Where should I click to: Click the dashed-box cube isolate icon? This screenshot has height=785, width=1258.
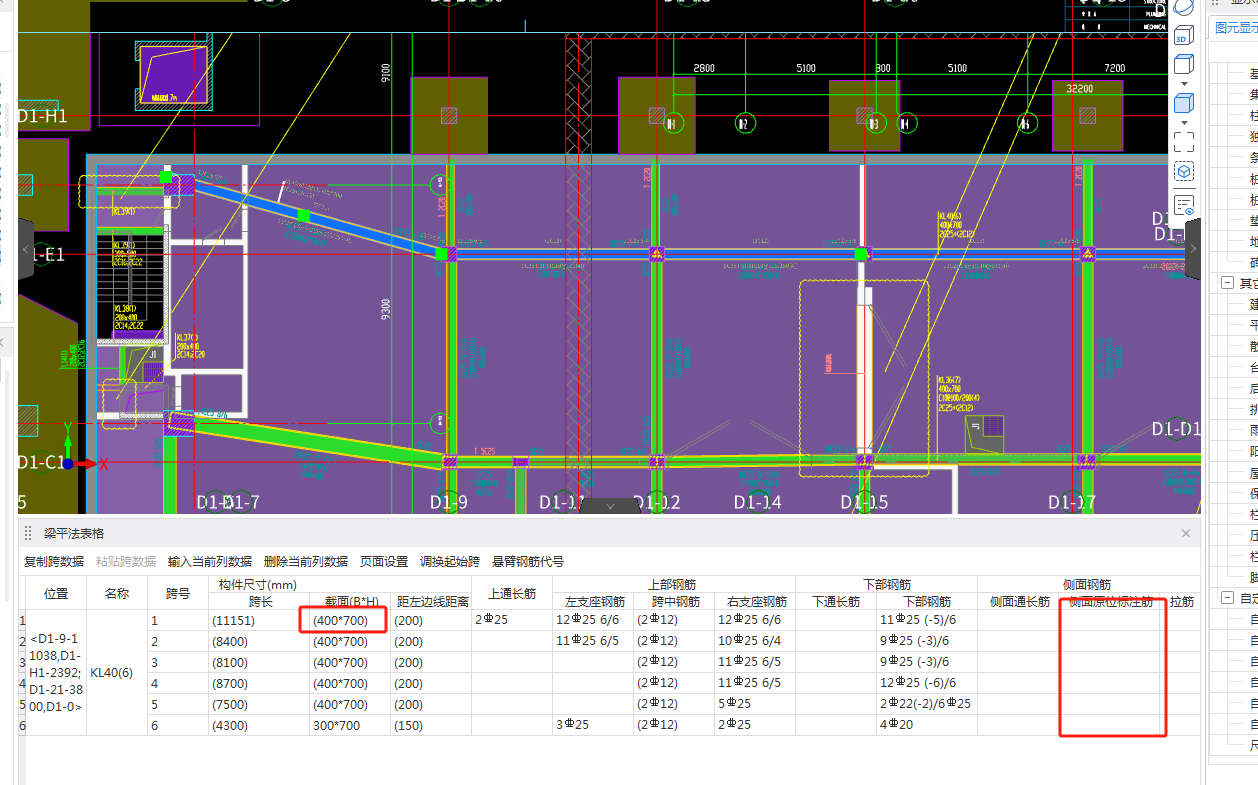[x=1183, y=172]
